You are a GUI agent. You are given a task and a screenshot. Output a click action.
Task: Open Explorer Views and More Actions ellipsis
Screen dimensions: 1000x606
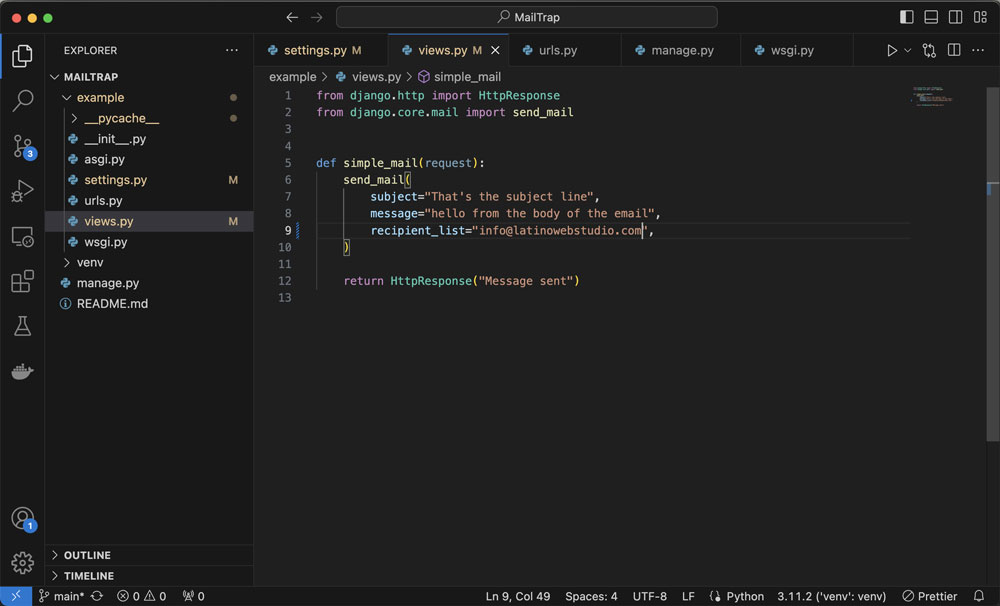pos(232,50)
